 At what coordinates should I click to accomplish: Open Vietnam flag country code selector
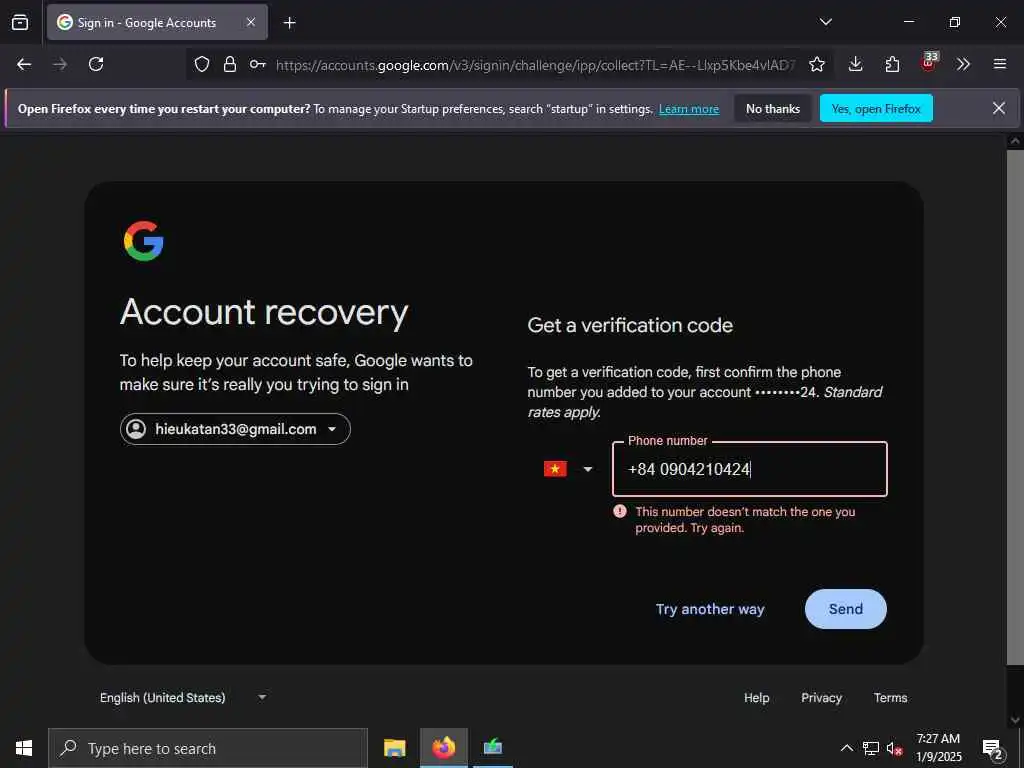coord(568,469)
